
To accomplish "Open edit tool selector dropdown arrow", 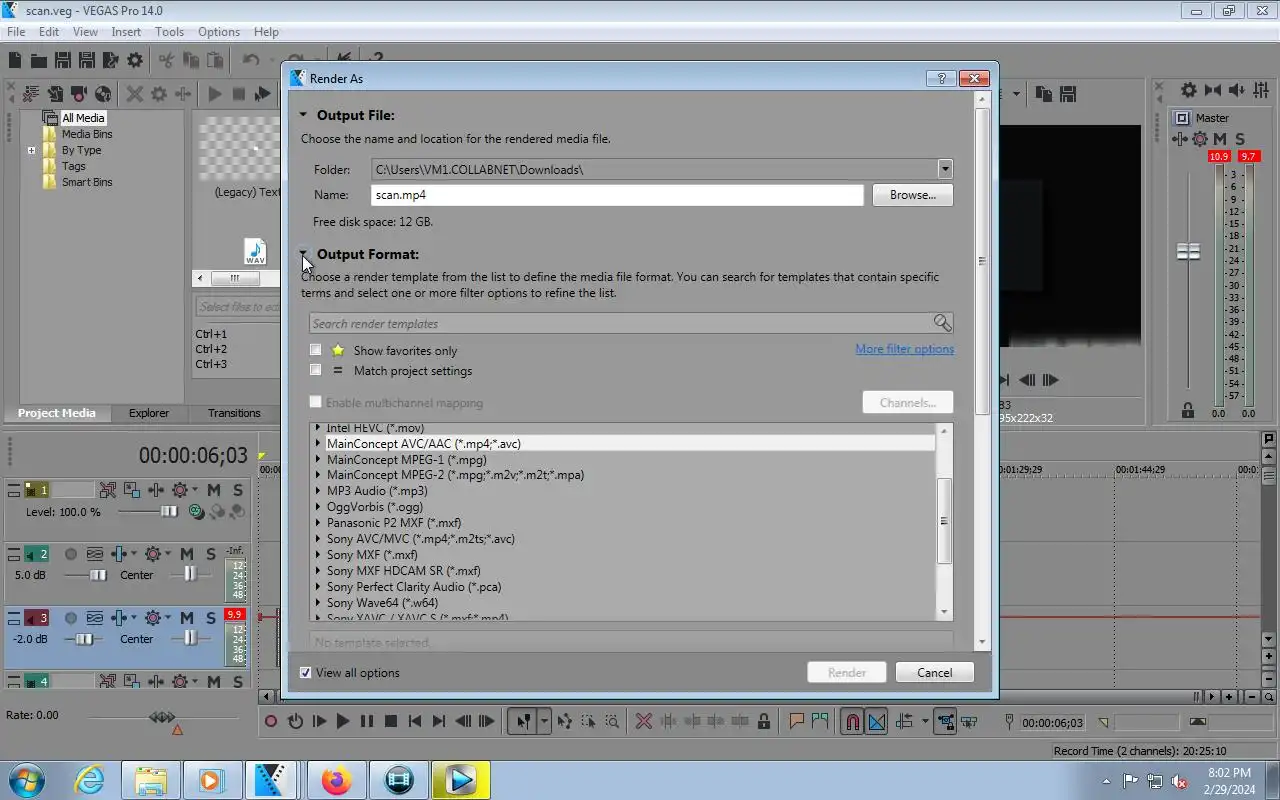I will (544, 721).
